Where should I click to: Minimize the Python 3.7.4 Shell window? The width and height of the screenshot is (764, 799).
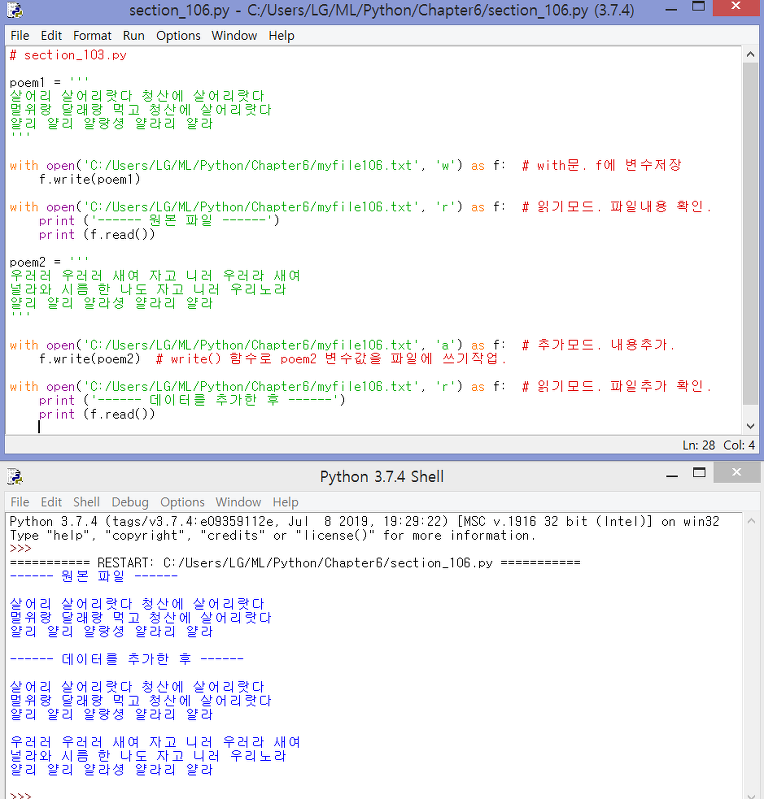672,475
